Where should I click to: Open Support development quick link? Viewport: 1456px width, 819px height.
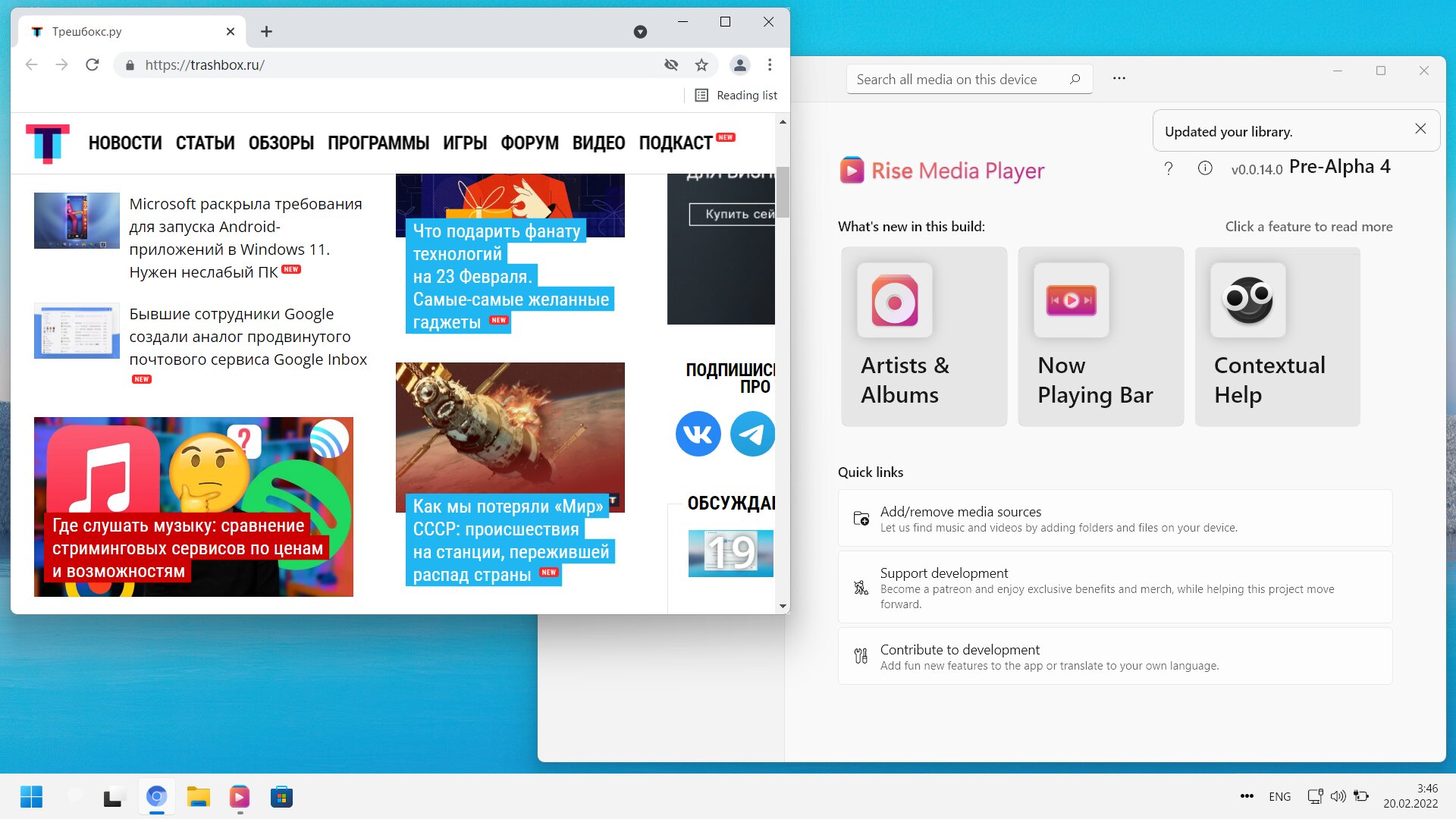point(1115,588)
